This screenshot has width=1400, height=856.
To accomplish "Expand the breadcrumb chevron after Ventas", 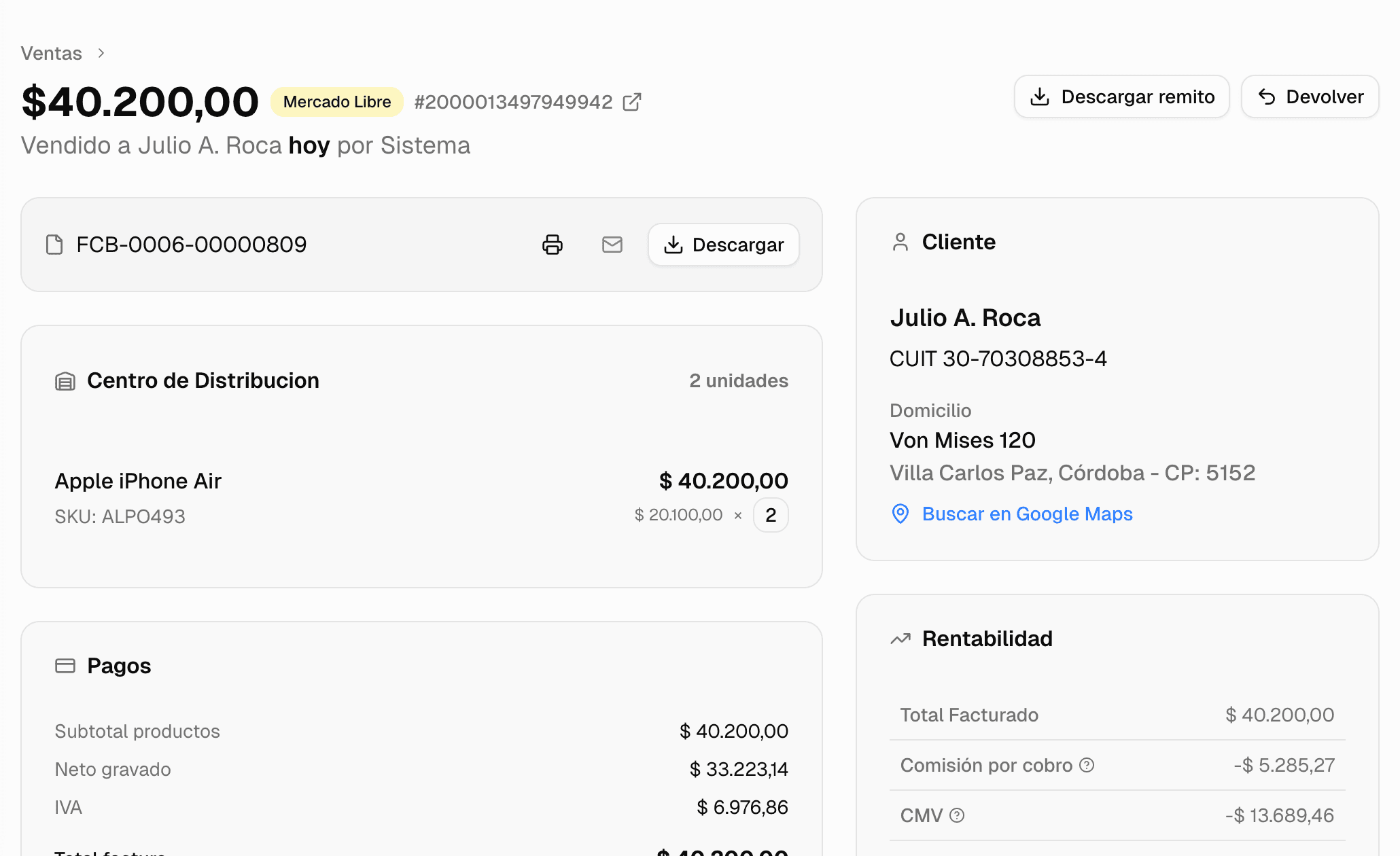I will [101, 53].
